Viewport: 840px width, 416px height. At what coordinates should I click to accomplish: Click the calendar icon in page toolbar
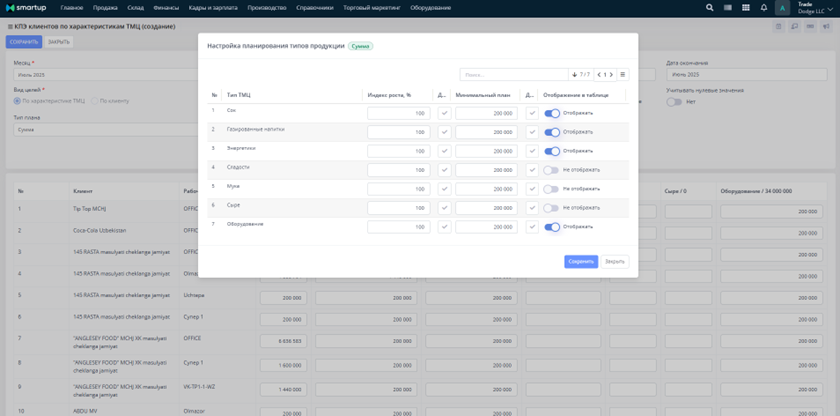[x=779, y=27]
